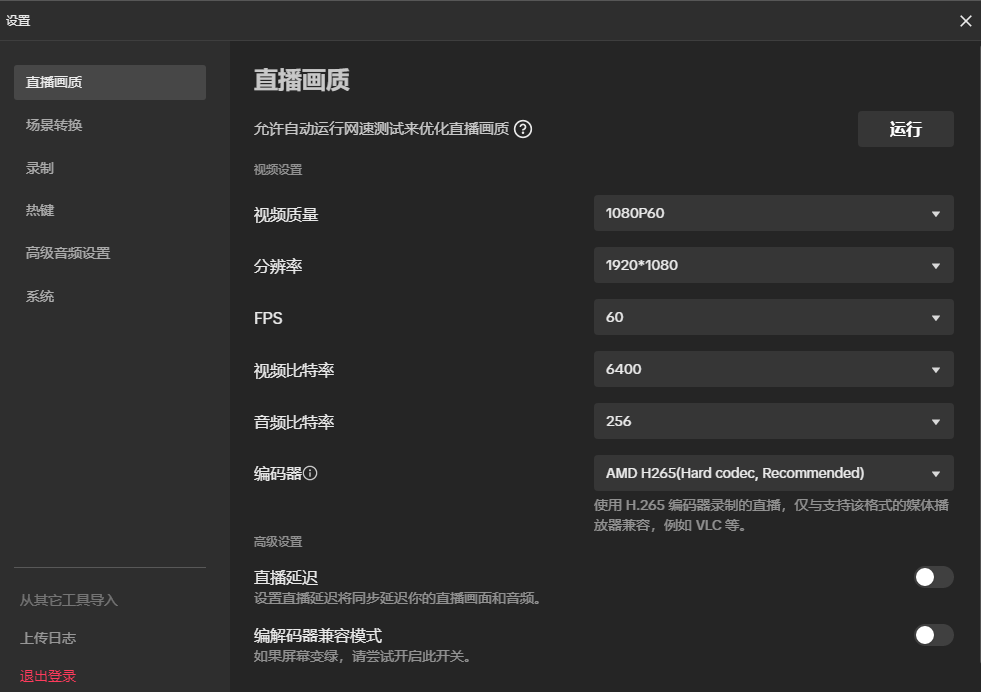Image resolution: width=981 pixels, height=692 pixels.
Task: Switch to the 系统 tab
Action: pyautogui.click(x=39, y=296)
